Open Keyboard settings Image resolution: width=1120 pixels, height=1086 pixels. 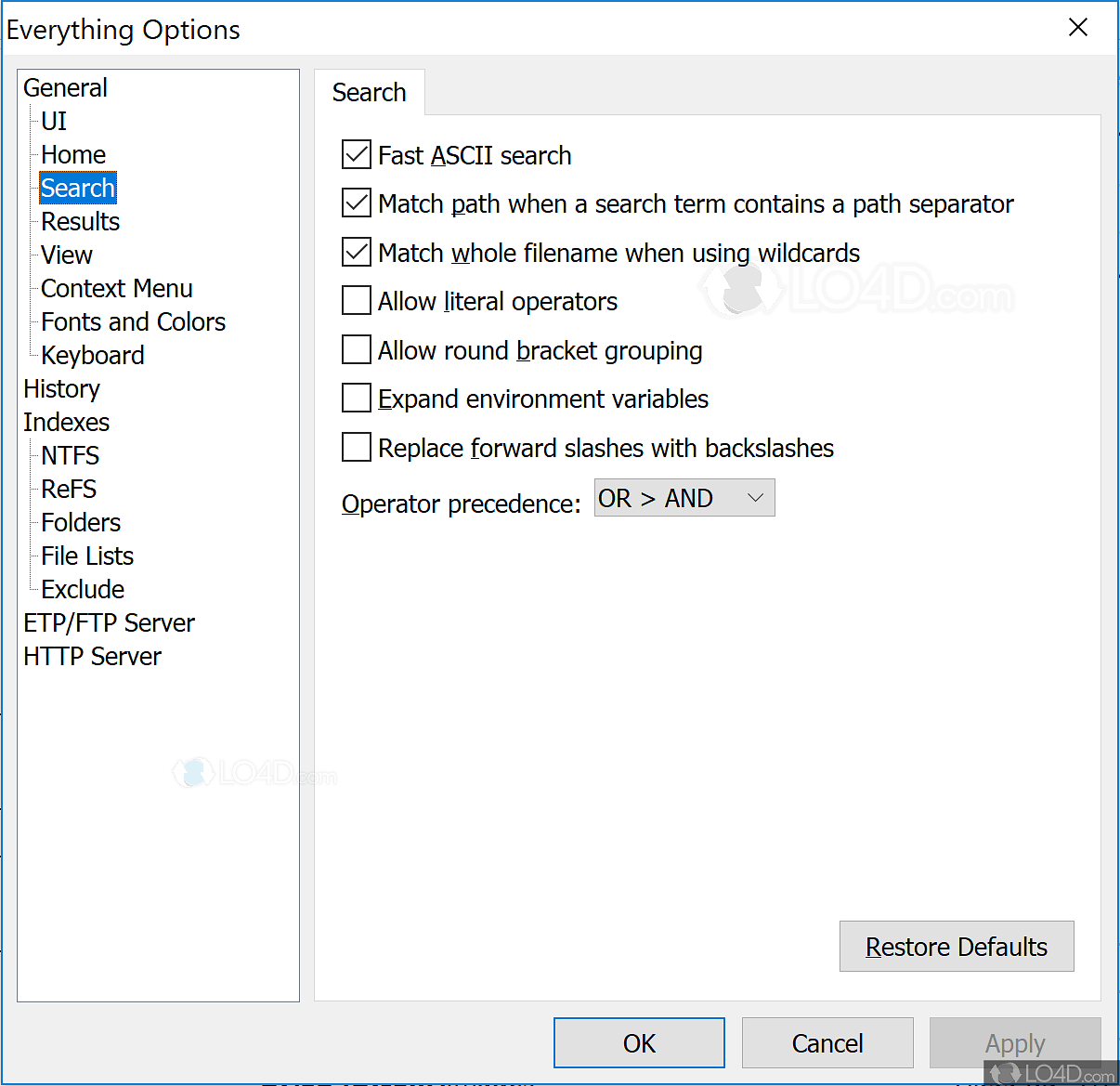click(93, 355)
